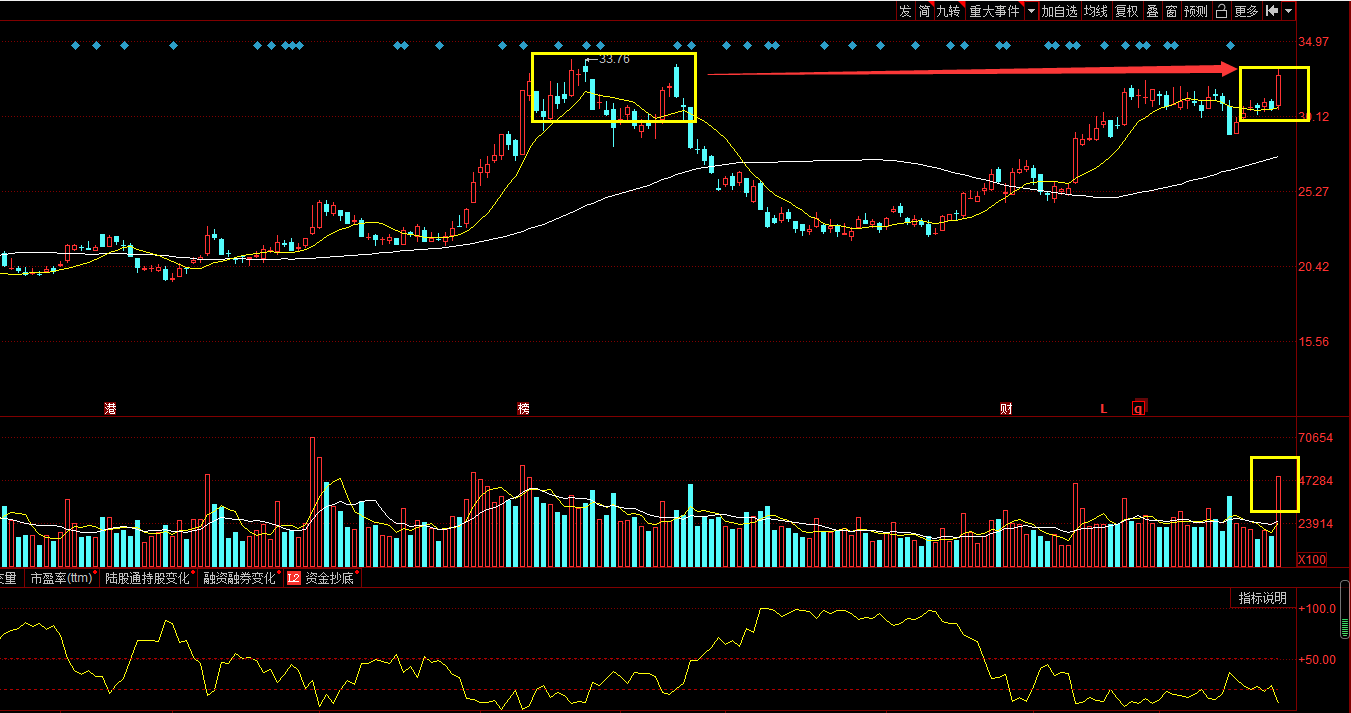
Task: Click the 简 icon in the toolbar
Action: pyautogui.click(x=925, y=11)
